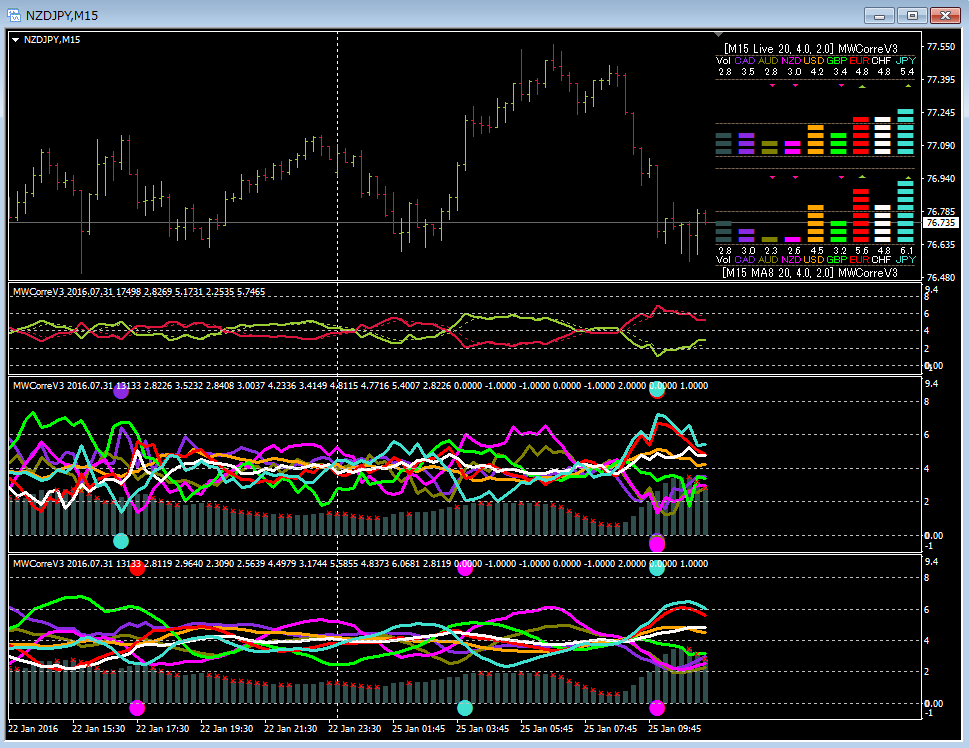Image resolution: width=969 pixels, height=748 pixels.
Task: Click the 25 Jan 03:45 time axis label
Action: (x=482, y=729)
